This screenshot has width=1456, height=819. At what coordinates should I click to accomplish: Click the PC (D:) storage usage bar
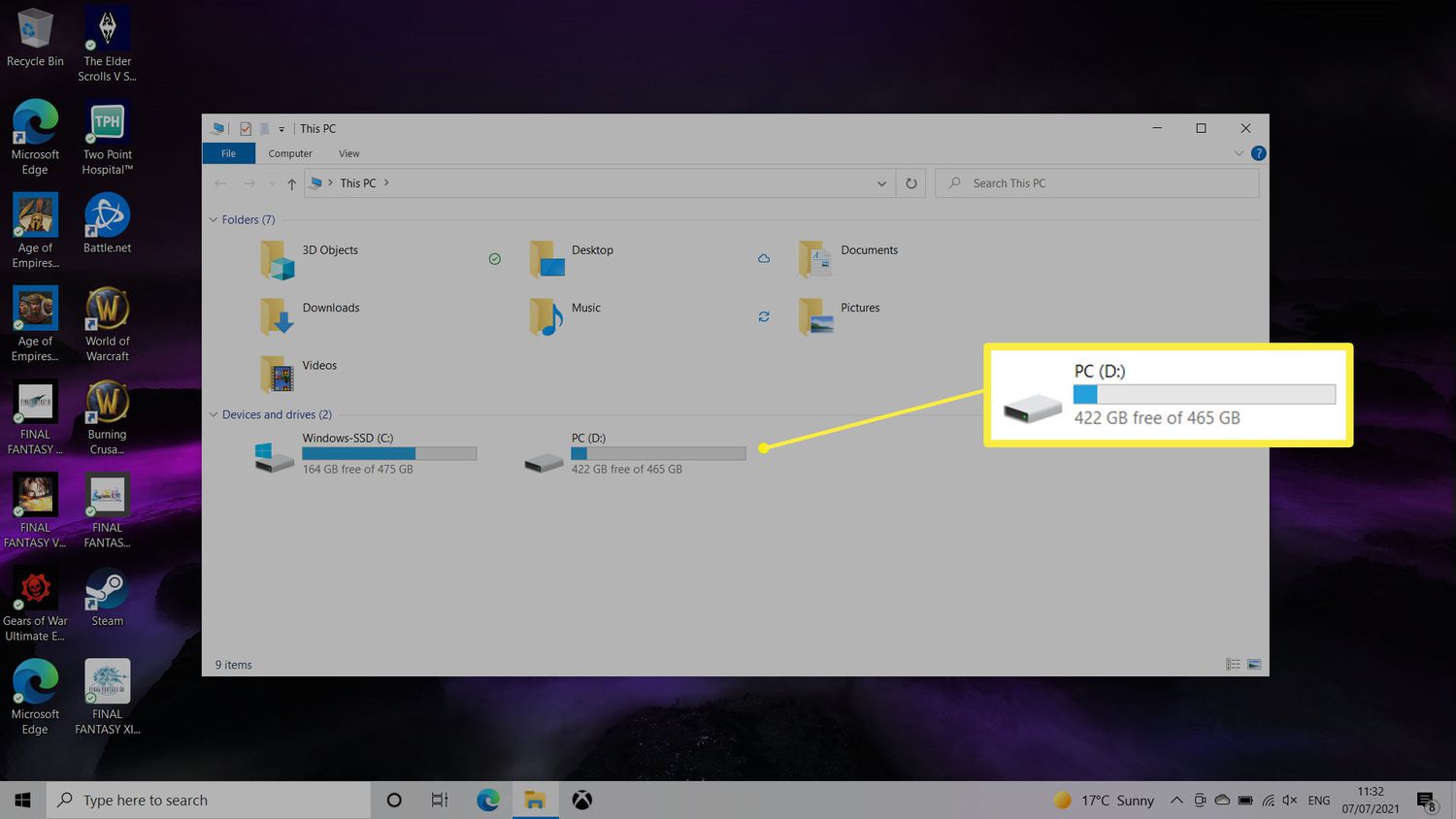(658, 453)
